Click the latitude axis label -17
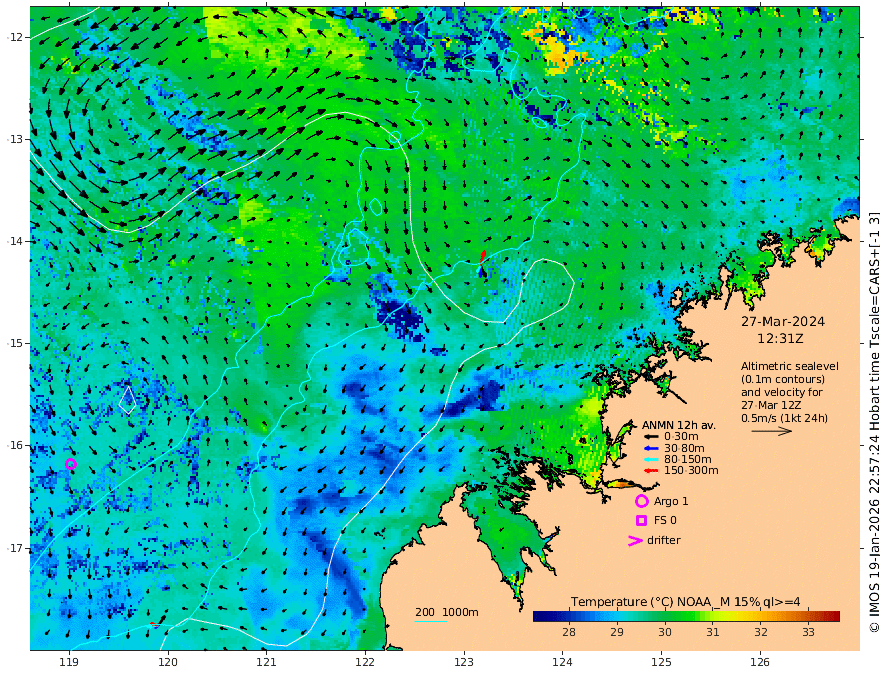Screen dimensions: 880x680 click(17, 548)
